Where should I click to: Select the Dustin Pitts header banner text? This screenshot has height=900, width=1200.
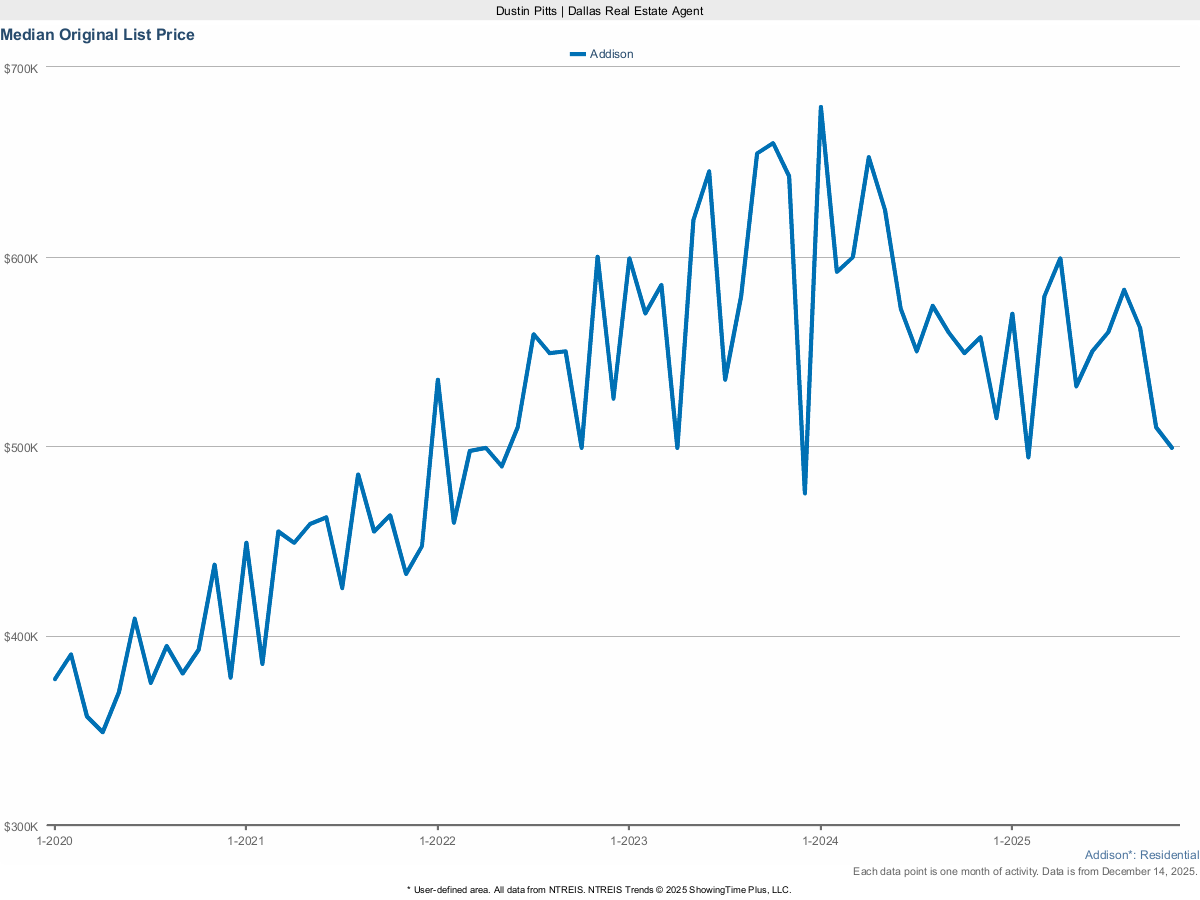600,10
